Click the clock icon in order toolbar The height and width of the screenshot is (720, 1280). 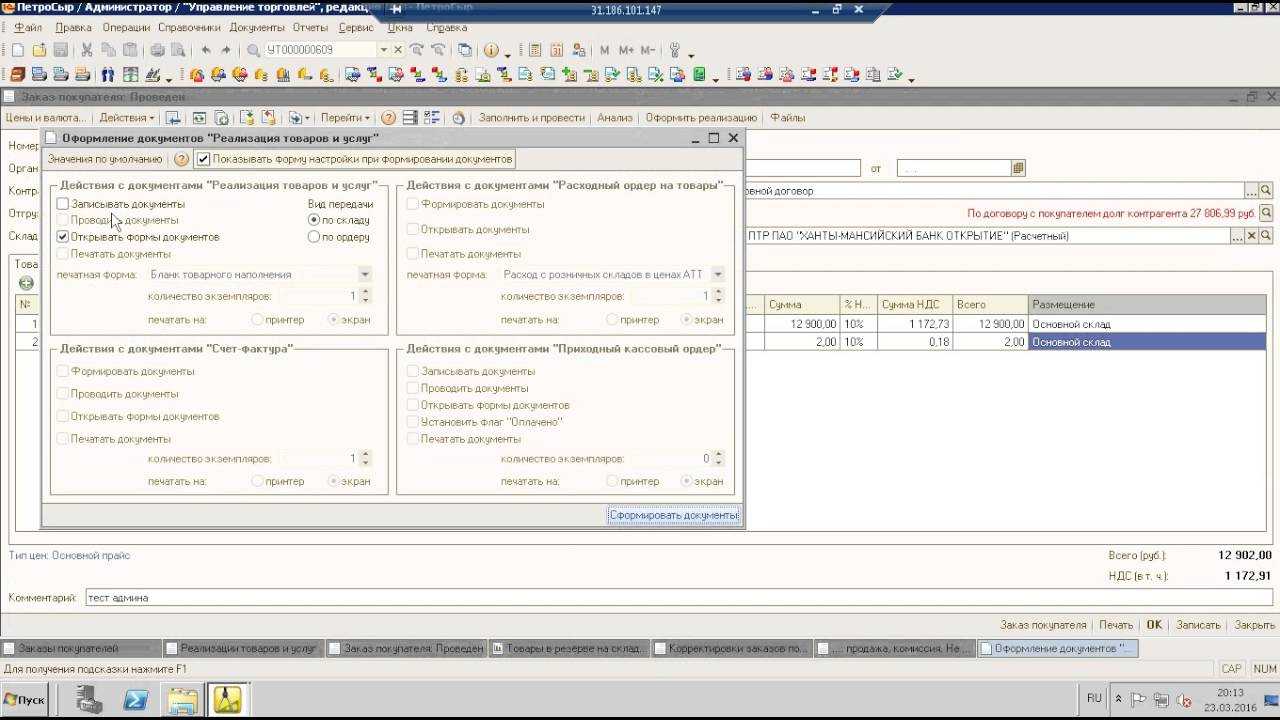coord(458,118)
